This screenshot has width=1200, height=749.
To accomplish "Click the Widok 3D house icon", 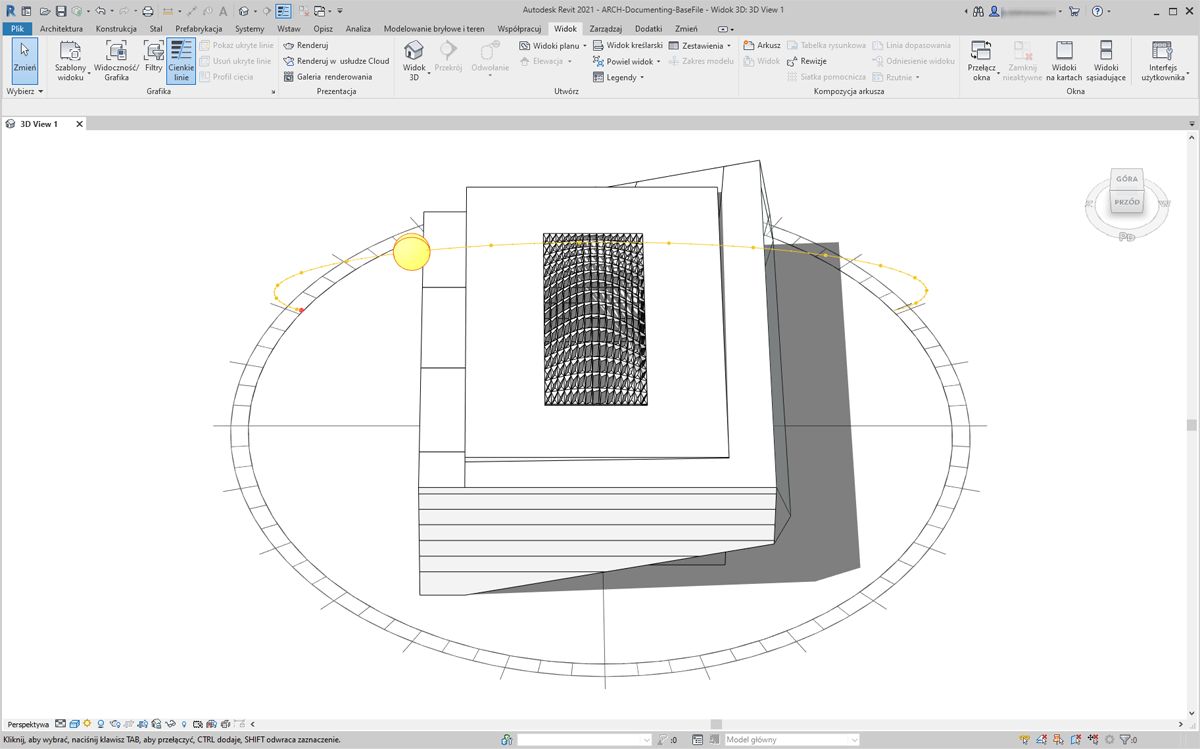I will coord(414,51).
